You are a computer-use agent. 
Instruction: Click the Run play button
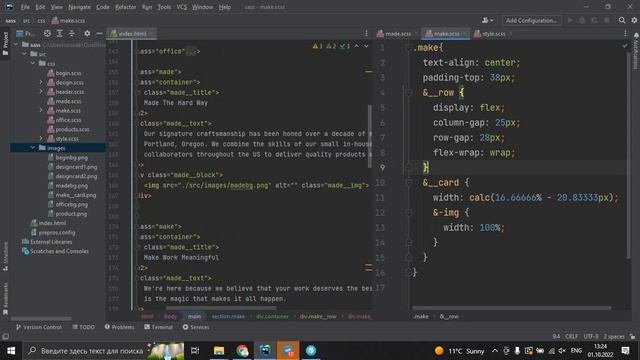point(570,20)
